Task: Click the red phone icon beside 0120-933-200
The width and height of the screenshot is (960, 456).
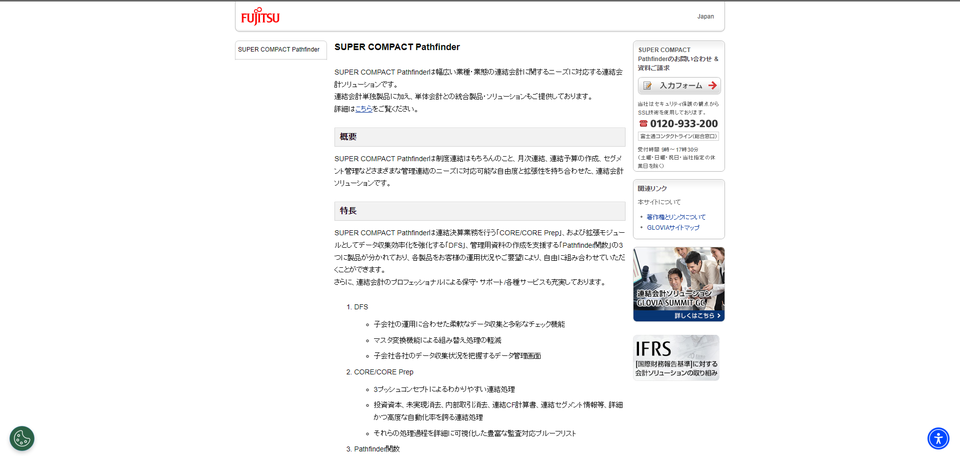Action: click(x=643, y=124)
